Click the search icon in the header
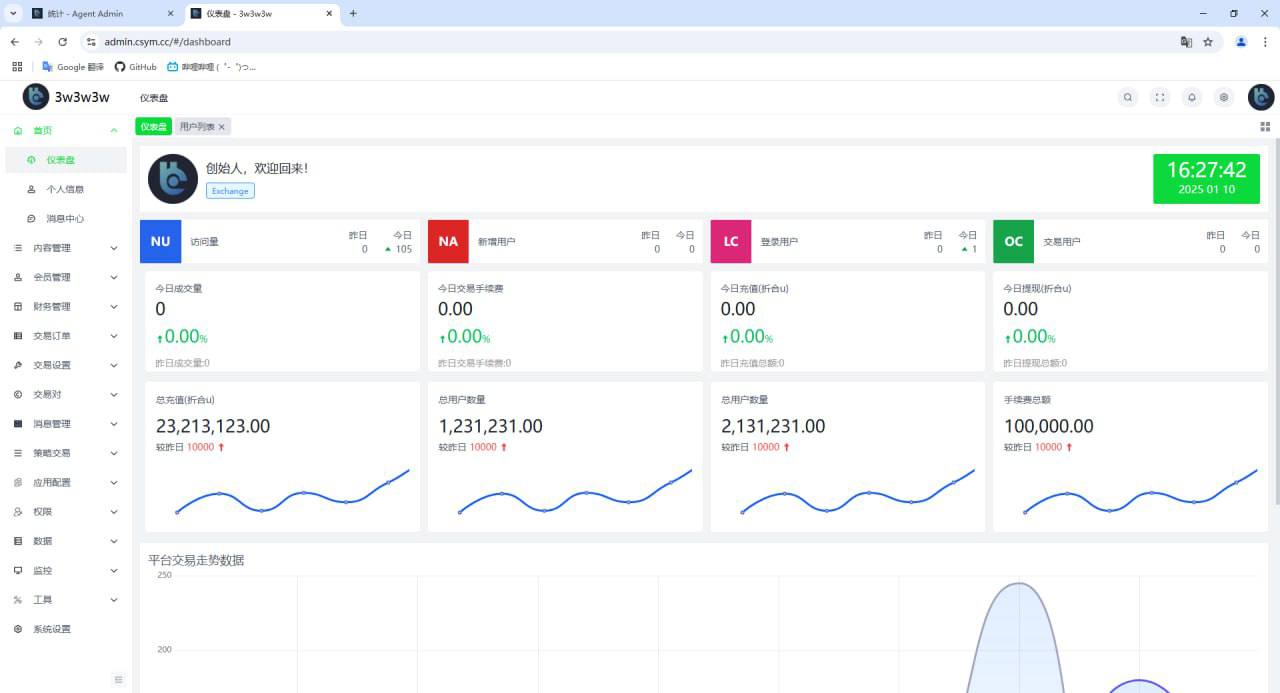This screenshot has width=1280, height=693. point(1128,97)
